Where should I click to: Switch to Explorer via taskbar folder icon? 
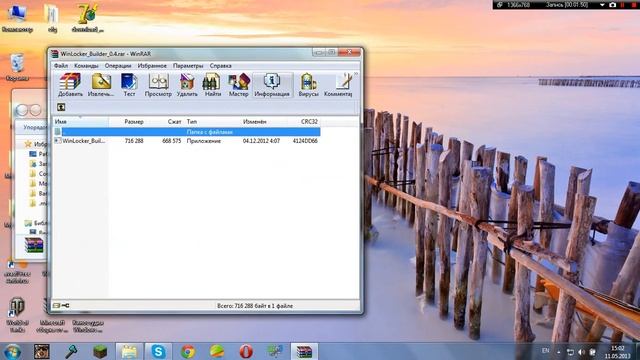[129, 351]
